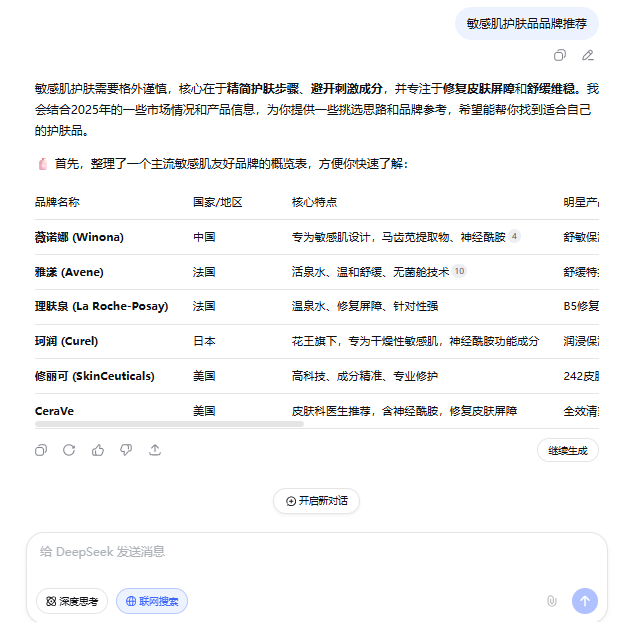Copy the user message about 敏感肌护肤品

(560, 55)
